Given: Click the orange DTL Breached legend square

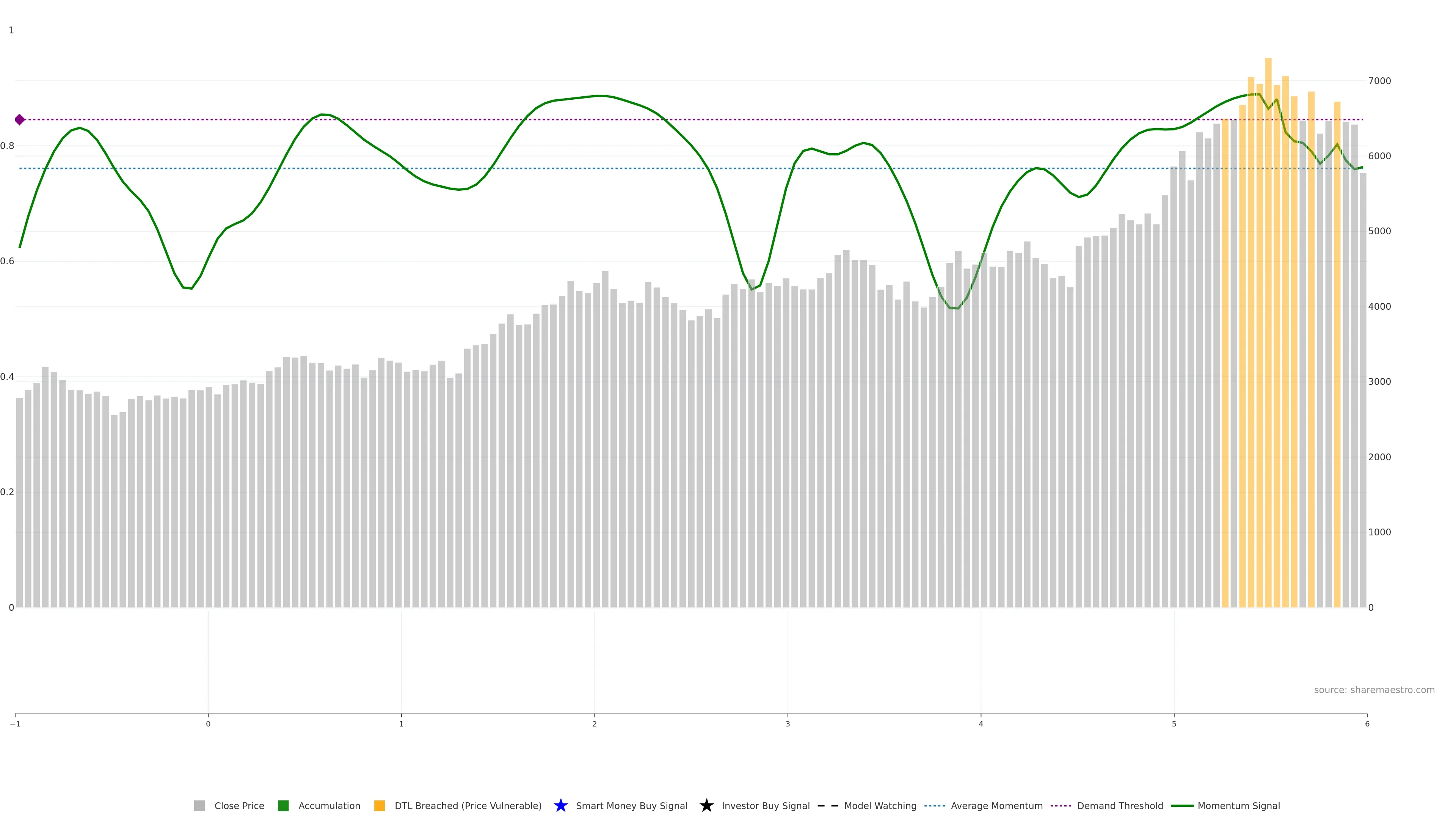Looking at the screenshot, I should 380,805.
